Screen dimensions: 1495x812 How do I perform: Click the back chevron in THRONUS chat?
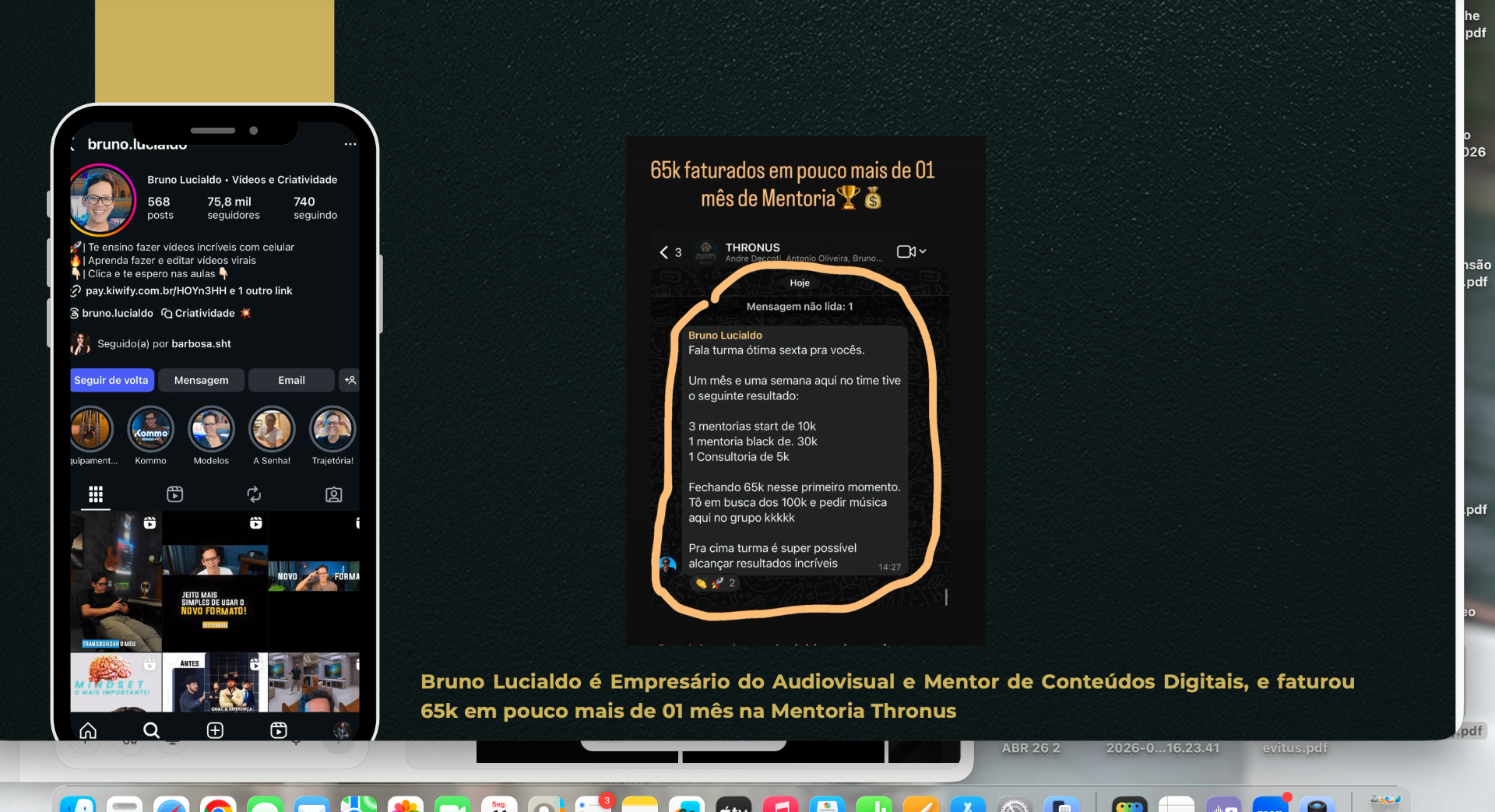(x=664, y=252)
